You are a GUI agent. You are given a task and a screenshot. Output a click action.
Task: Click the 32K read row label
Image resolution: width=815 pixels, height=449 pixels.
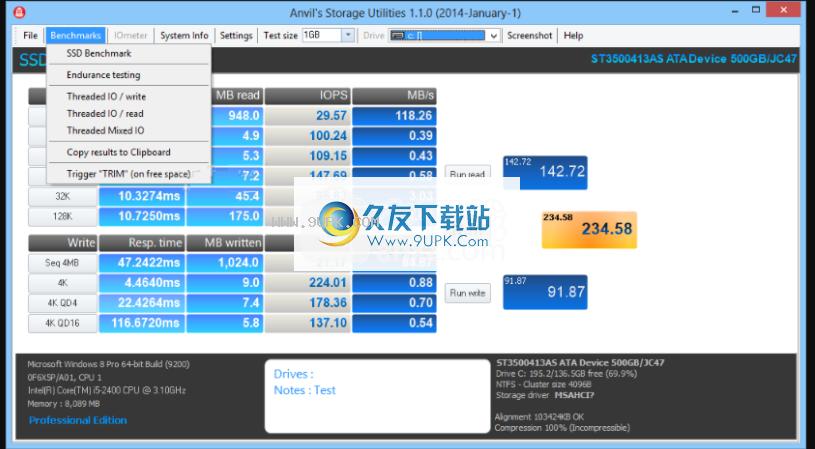(x=62, y=196)
